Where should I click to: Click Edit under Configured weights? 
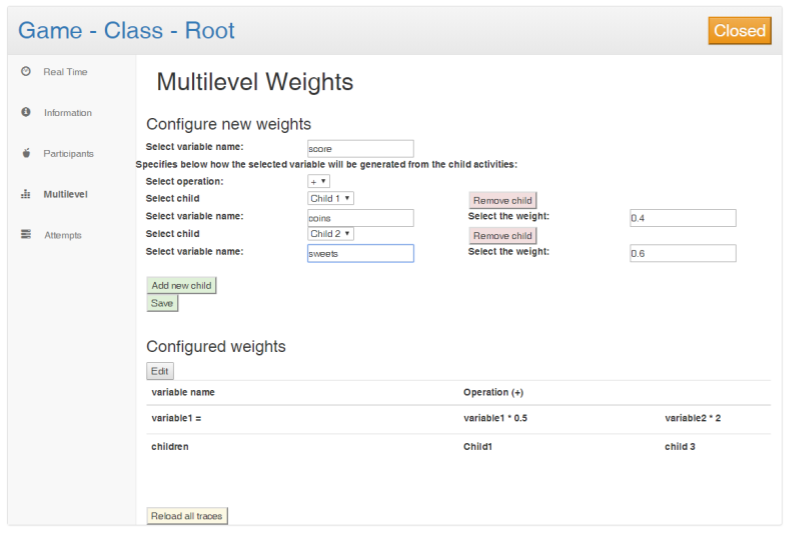[x=160, y=371]
